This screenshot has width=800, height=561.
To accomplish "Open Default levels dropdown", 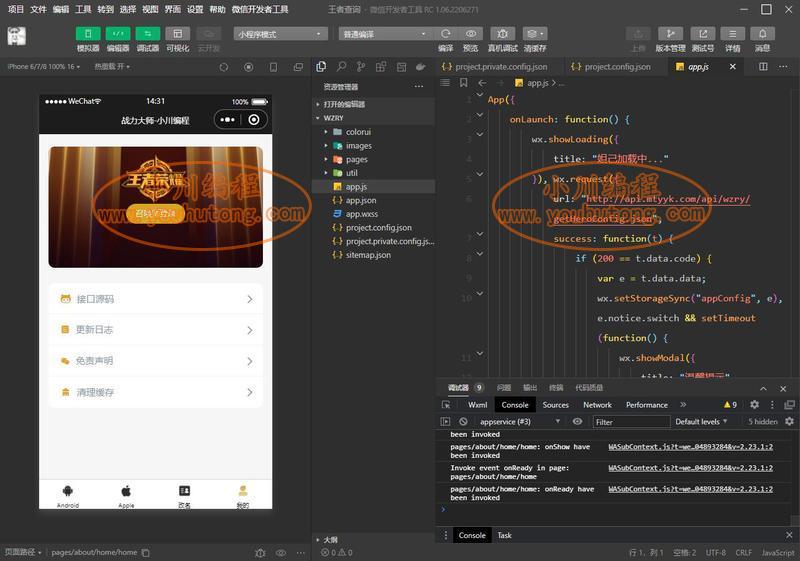I will coord(701,422).
